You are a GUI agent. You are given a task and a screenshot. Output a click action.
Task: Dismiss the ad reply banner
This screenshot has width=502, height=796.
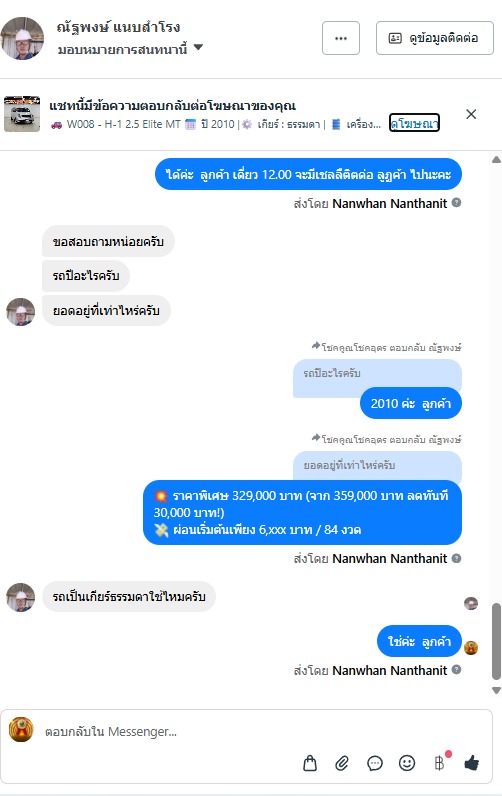[x=471, y=114]
